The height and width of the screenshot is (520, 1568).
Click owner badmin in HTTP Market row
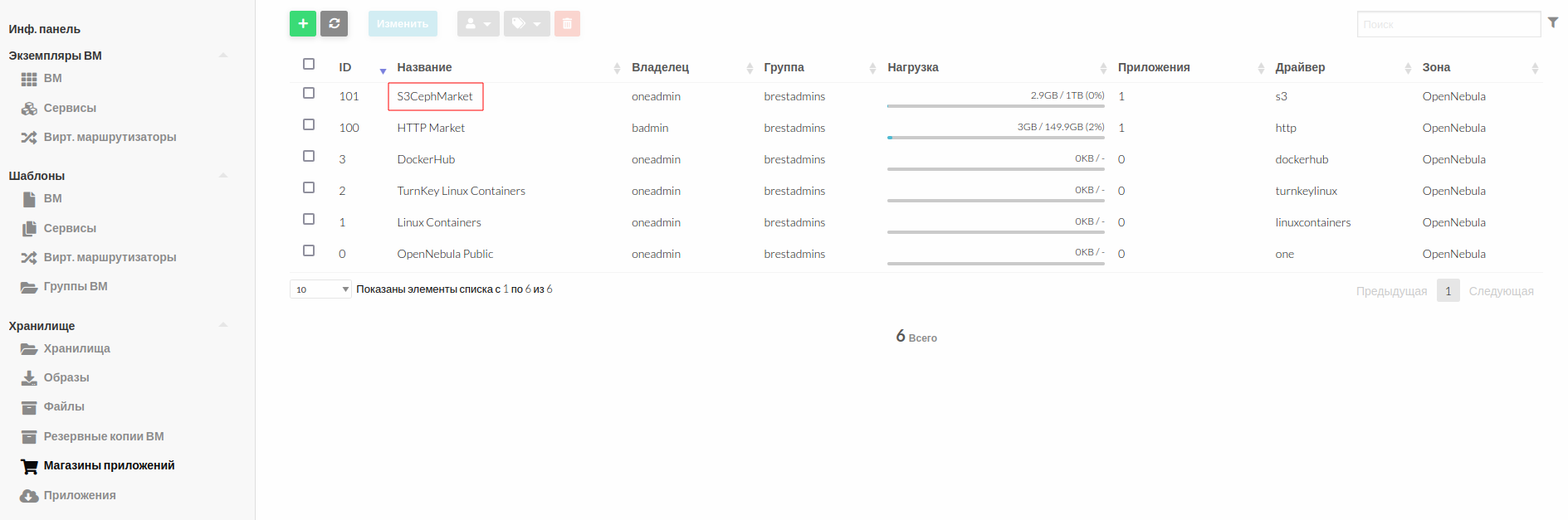(650, 128)
